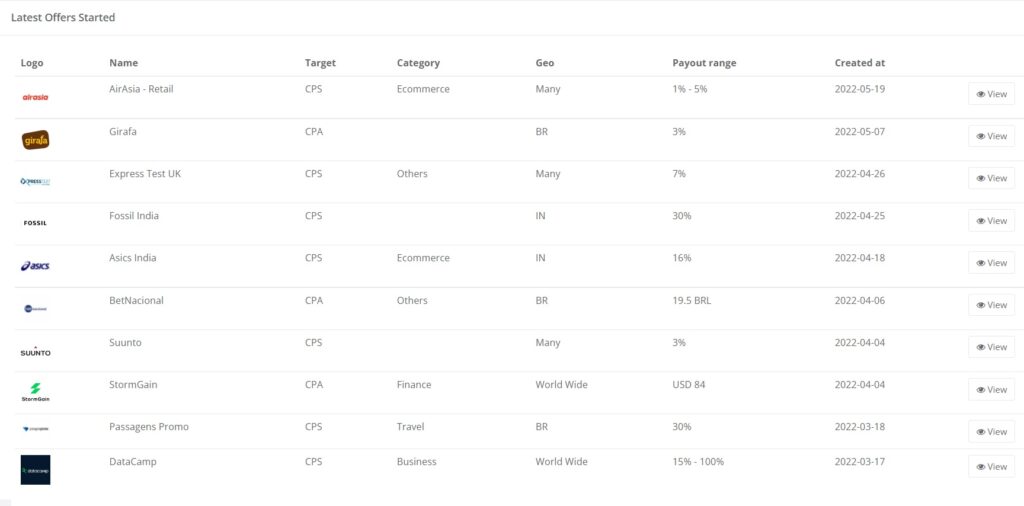Click the AirAsia logo icon
This screenshot has height=506, width=1024.
point(35,97)
